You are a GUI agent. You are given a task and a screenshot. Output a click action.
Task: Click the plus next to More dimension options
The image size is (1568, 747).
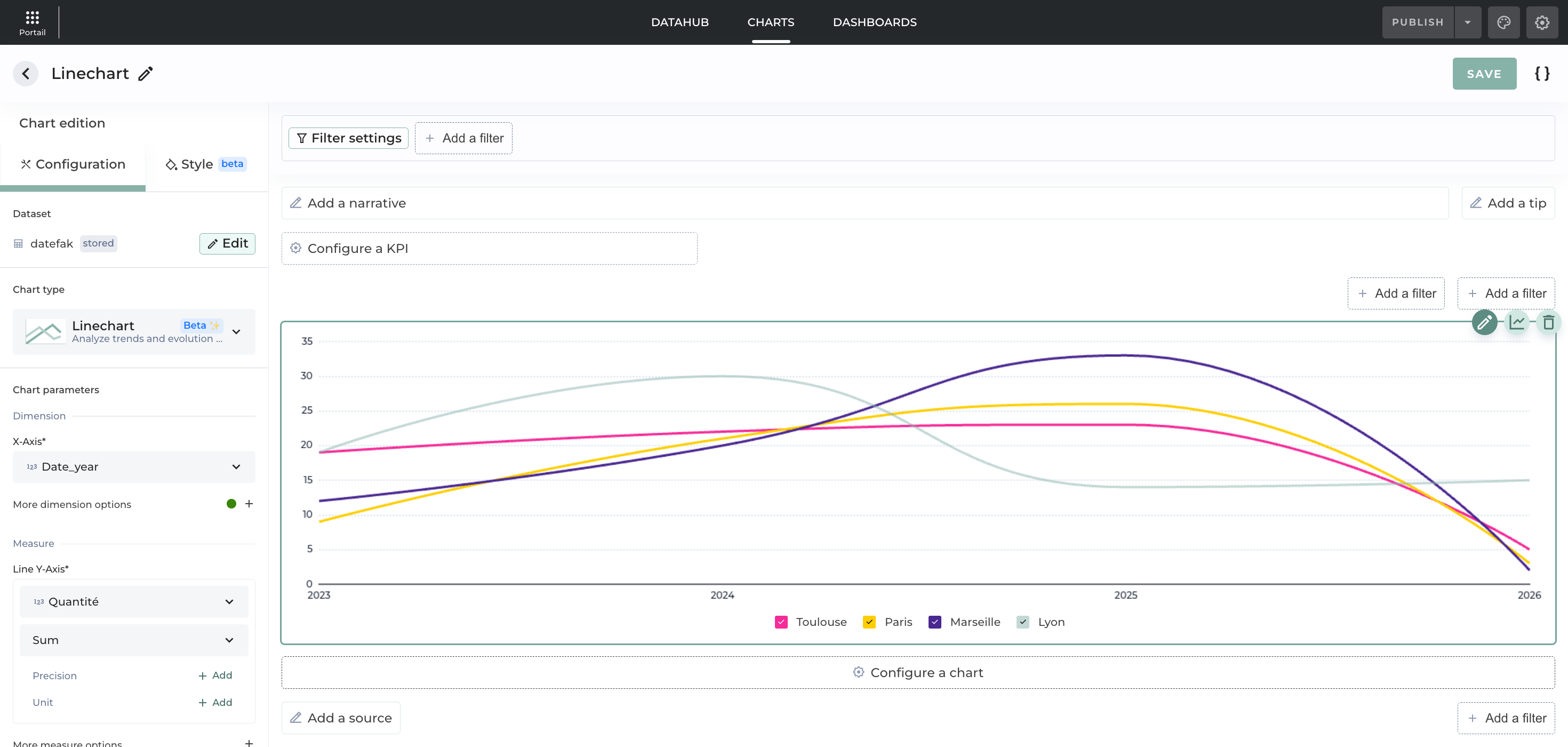click(249, 504)
